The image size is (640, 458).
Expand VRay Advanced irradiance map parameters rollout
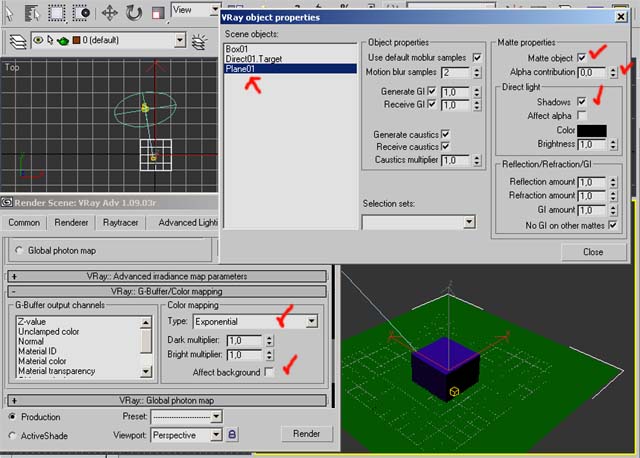point(167,276)
